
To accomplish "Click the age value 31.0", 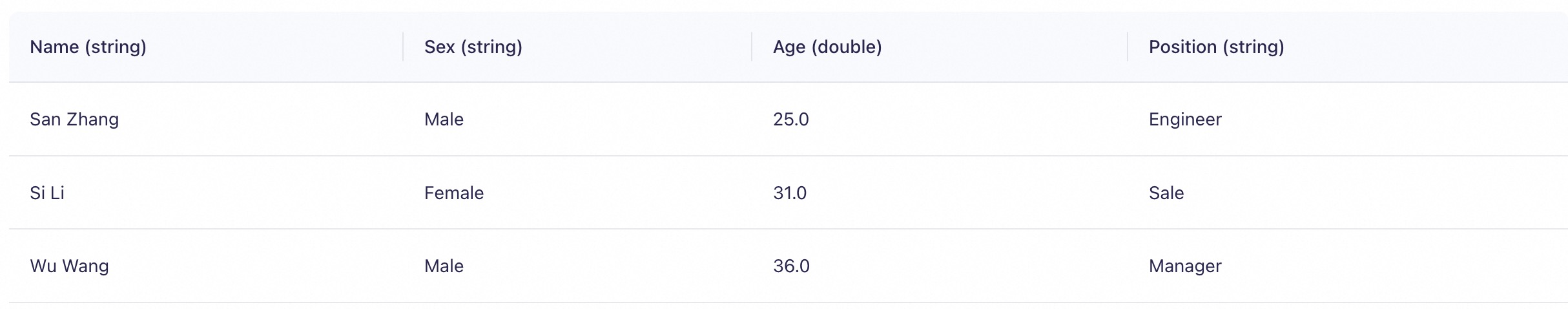I will [x=789, y=193].
